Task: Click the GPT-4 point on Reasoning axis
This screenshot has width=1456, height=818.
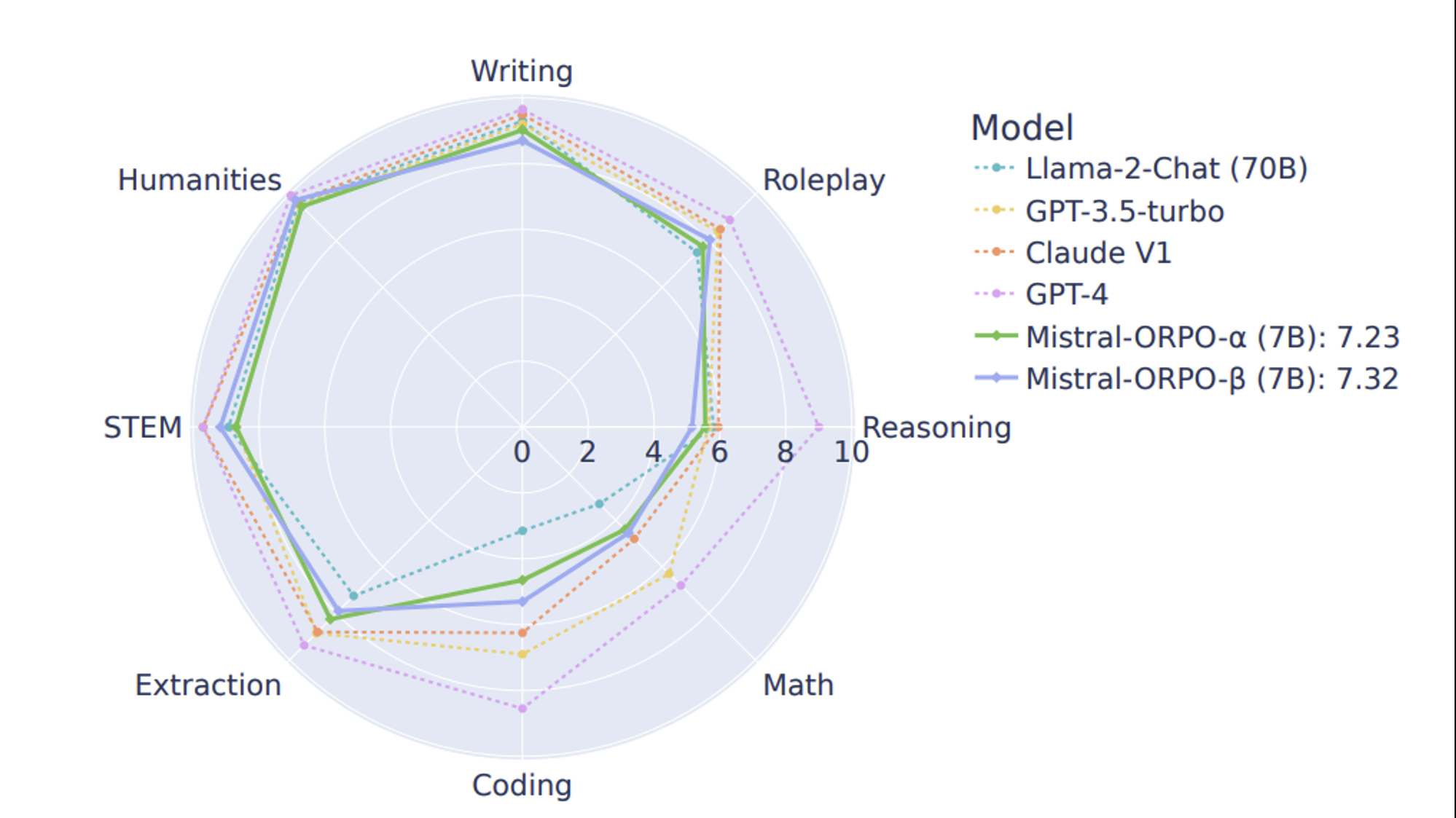Action: pos(818,427)
